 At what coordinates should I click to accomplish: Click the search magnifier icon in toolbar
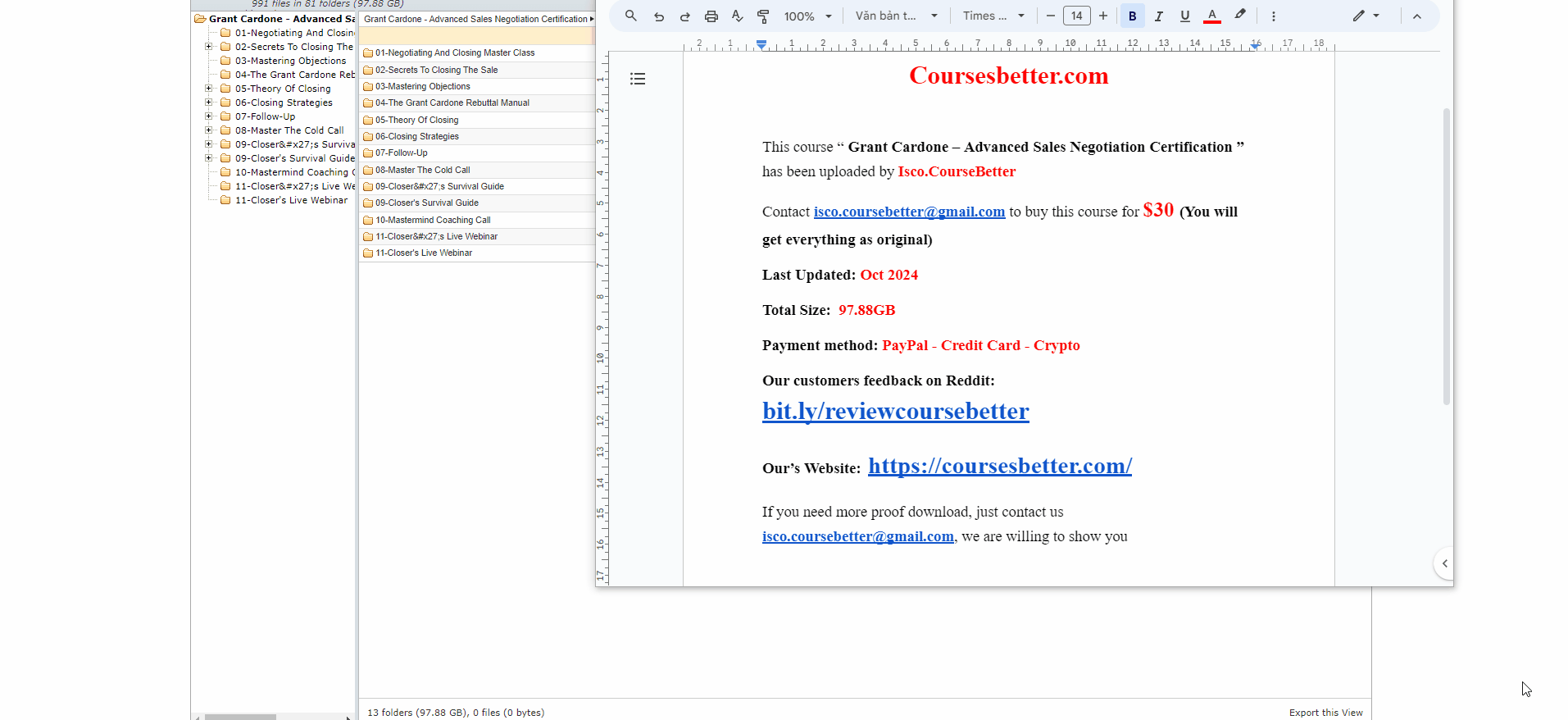coord(630,16)
